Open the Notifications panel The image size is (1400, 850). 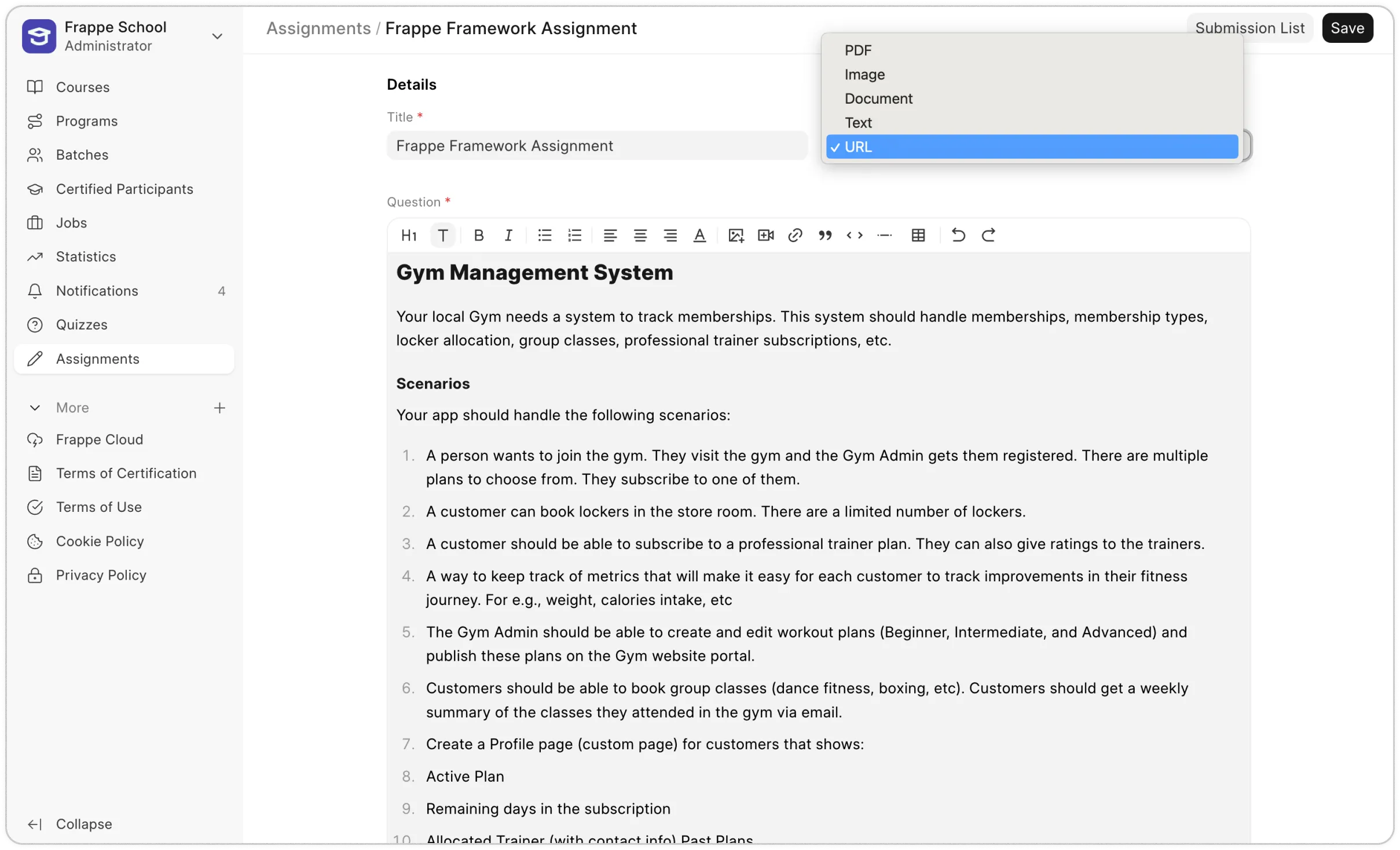[x=96, y=291]
